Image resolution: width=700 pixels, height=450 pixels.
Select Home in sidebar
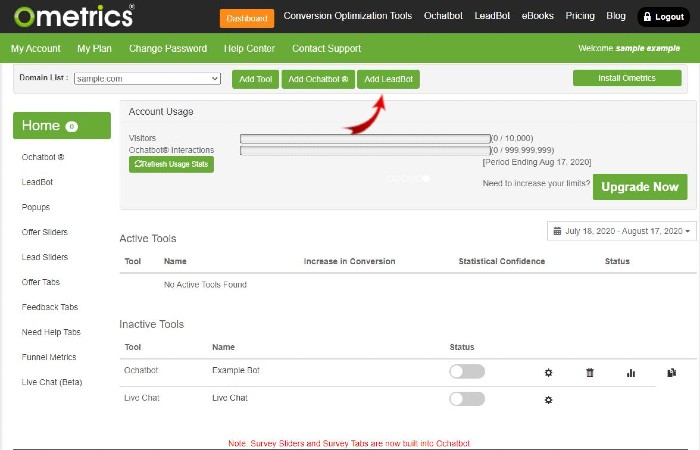point(62,125)
